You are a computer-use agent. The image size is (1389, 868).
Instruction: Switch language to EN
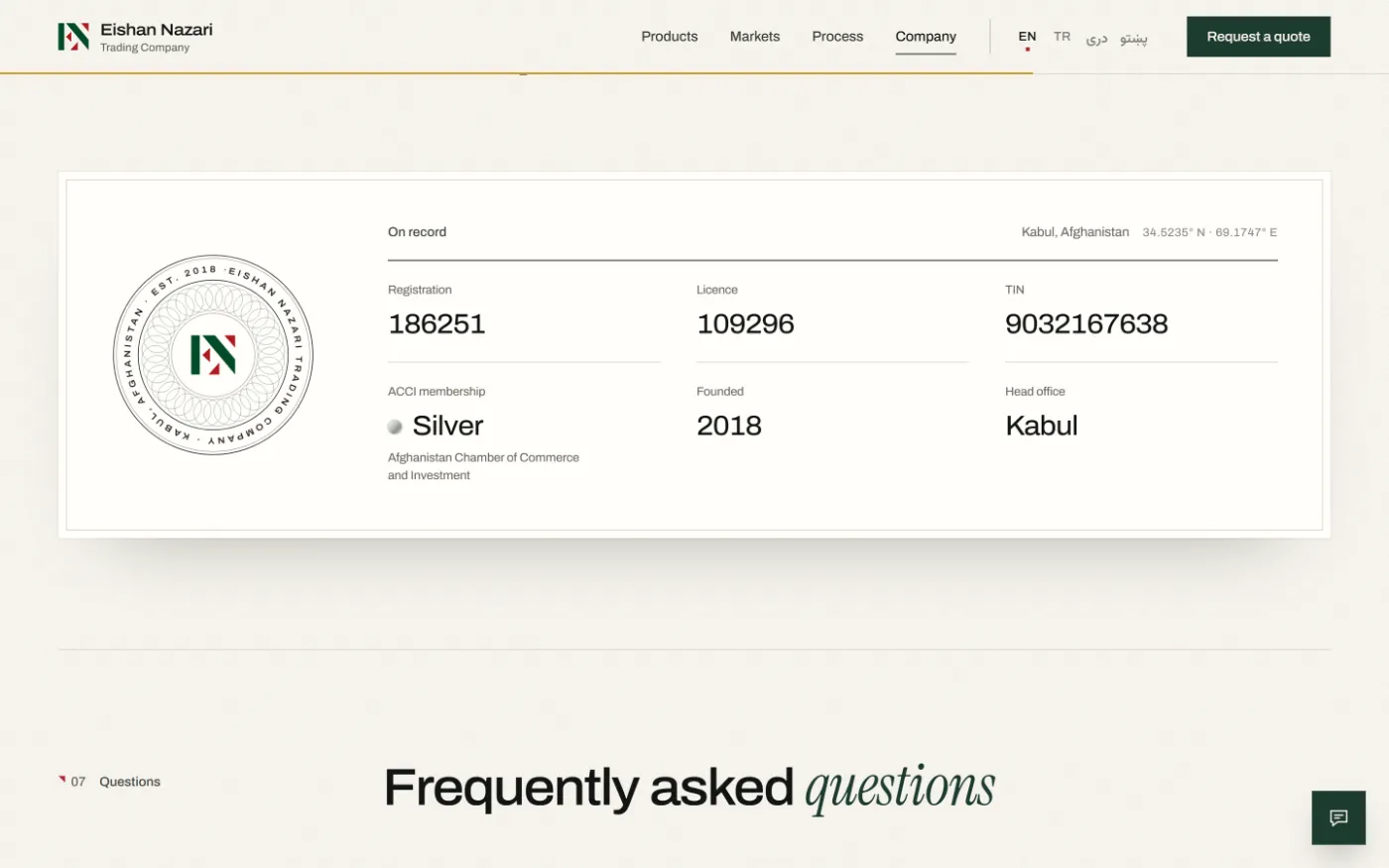click(1027, 37)
